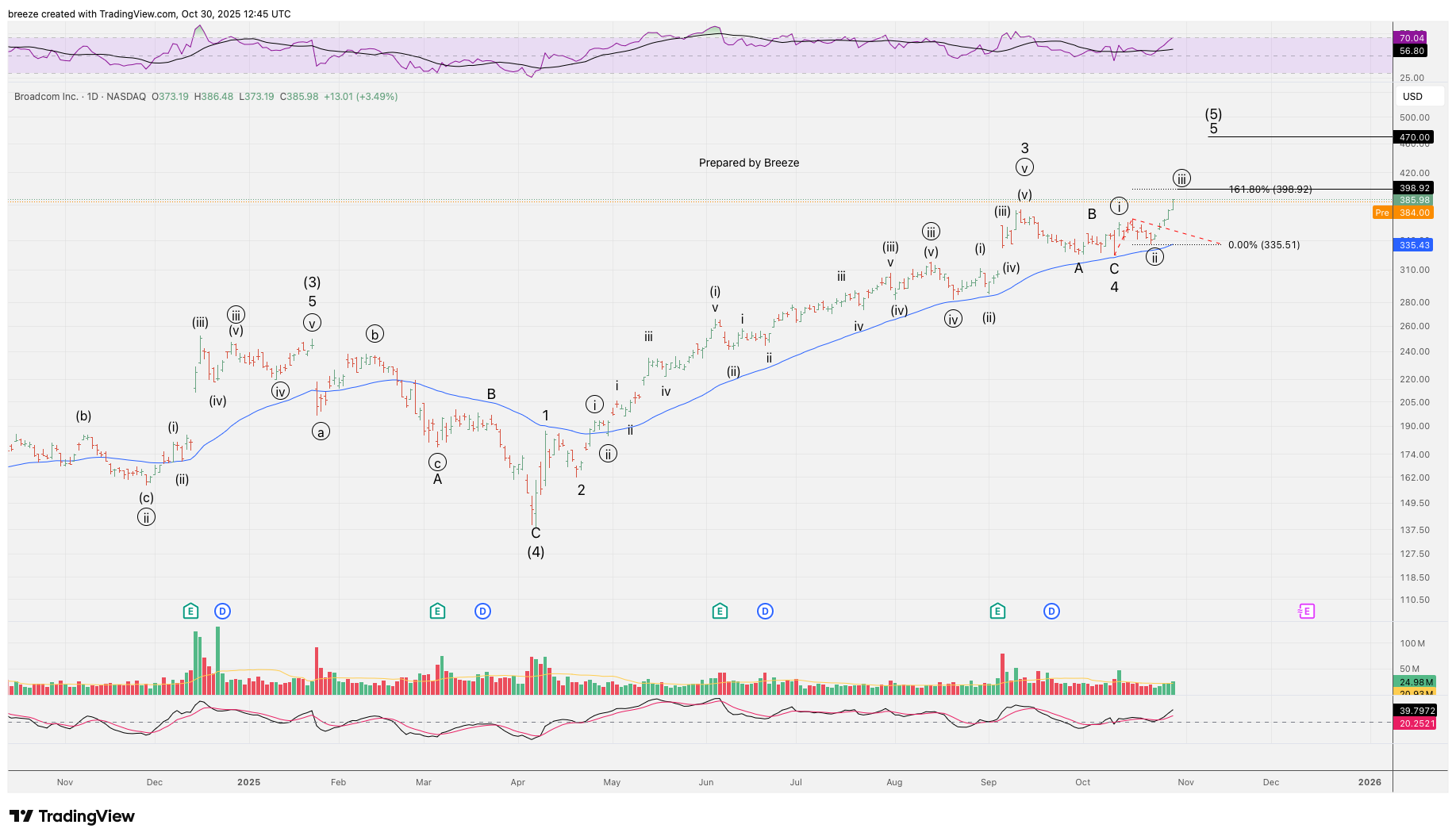The height and width of the screenshot is (840, 1456).
Task: Click the Aug label on time axis
Action: (x=894, y=782)
